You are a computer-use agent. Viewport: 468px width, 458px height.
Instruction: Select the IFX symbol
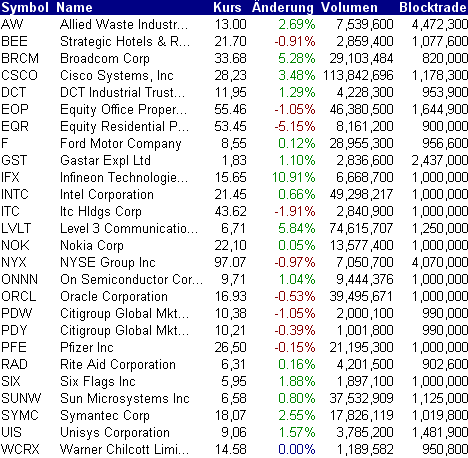point(10,177)
